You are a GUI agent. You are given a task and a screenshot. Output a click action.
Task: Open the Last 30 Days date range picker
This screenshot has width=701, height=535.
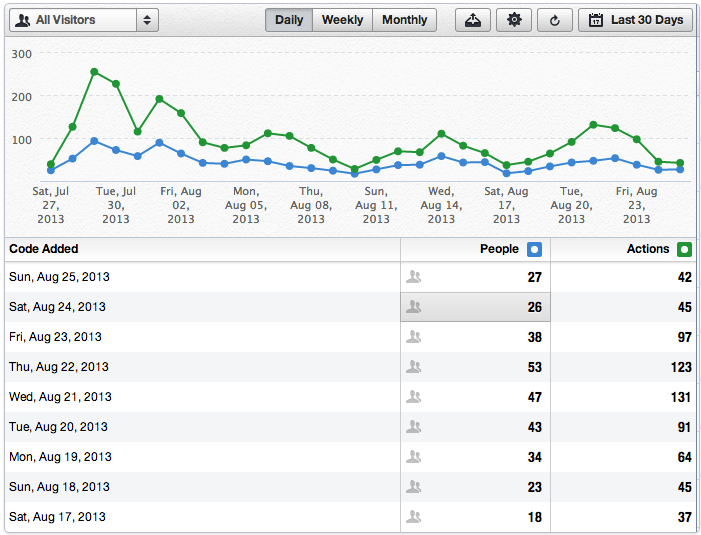click(635, 20)
